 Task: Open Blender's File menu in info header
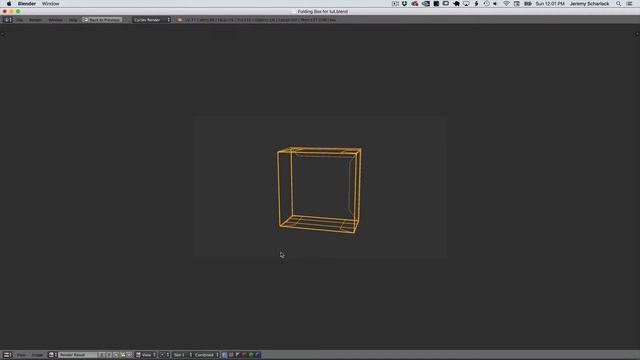point(19,20)
